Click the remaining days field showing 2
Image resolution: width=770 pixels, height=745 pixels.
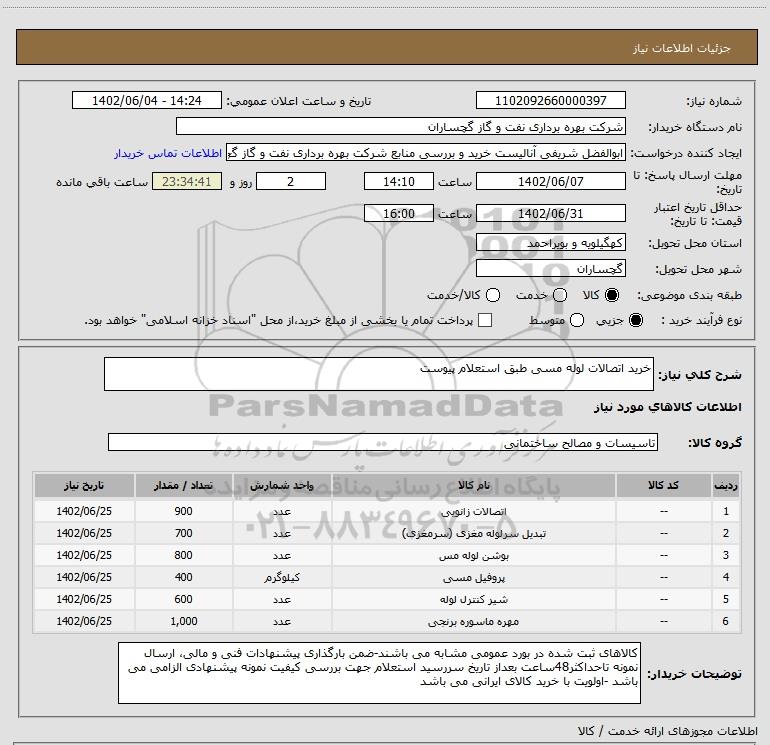(291, 182)
